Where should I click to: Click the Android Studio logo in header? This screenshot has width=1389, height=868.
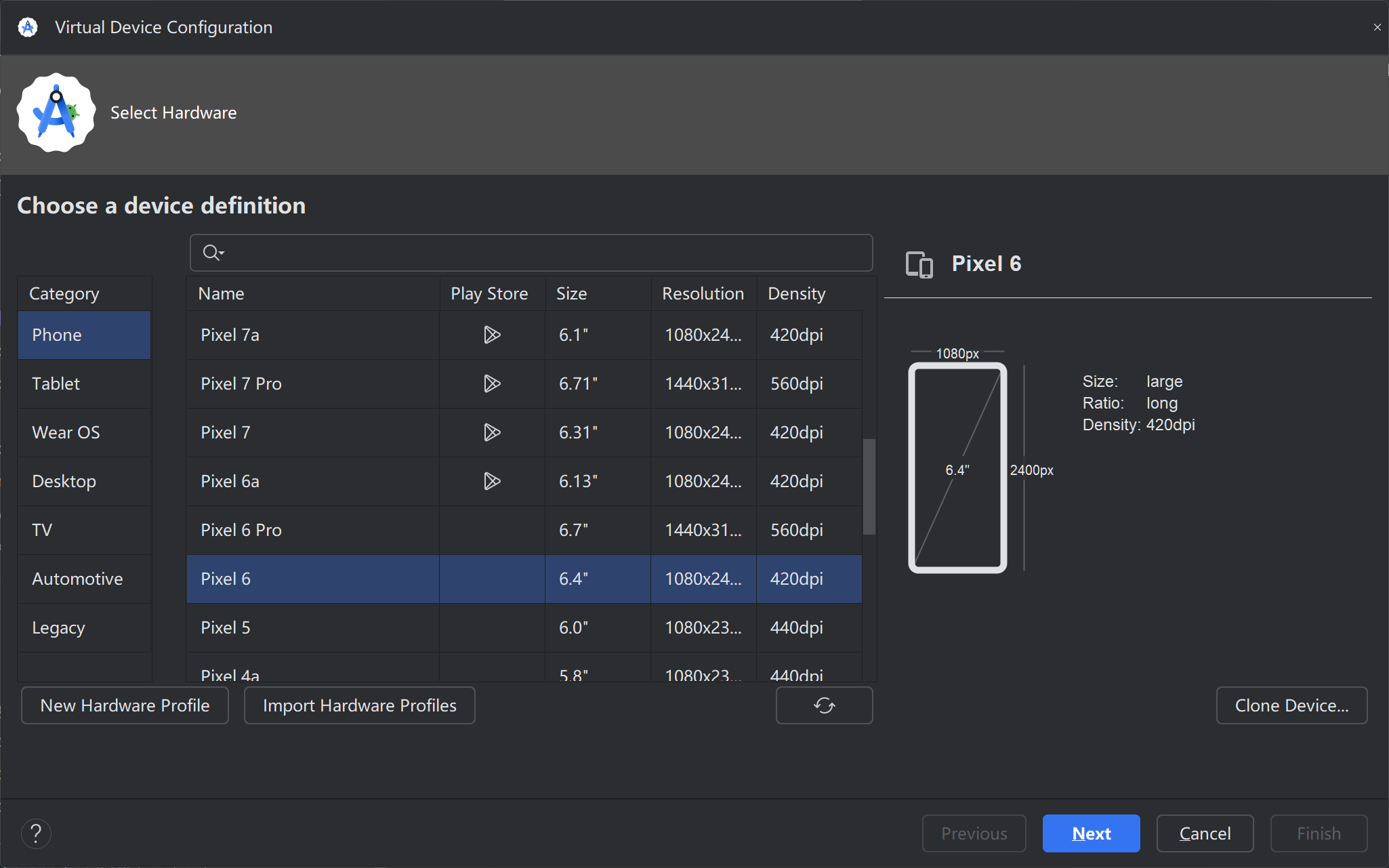(x=56, y=112)
